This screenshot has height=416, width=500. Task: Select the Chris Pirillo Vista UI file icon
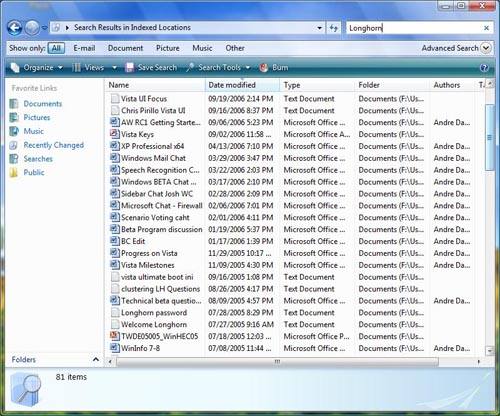click(115, 110)
